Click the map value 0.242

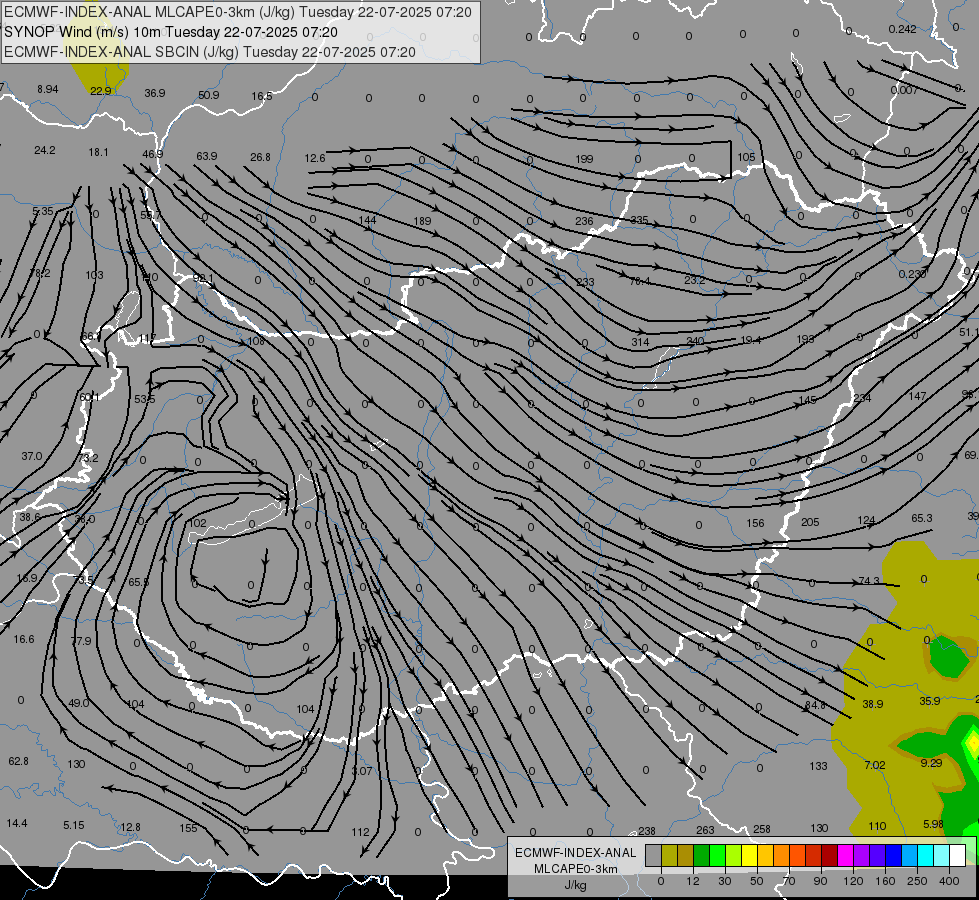click(x=902, y=29)
